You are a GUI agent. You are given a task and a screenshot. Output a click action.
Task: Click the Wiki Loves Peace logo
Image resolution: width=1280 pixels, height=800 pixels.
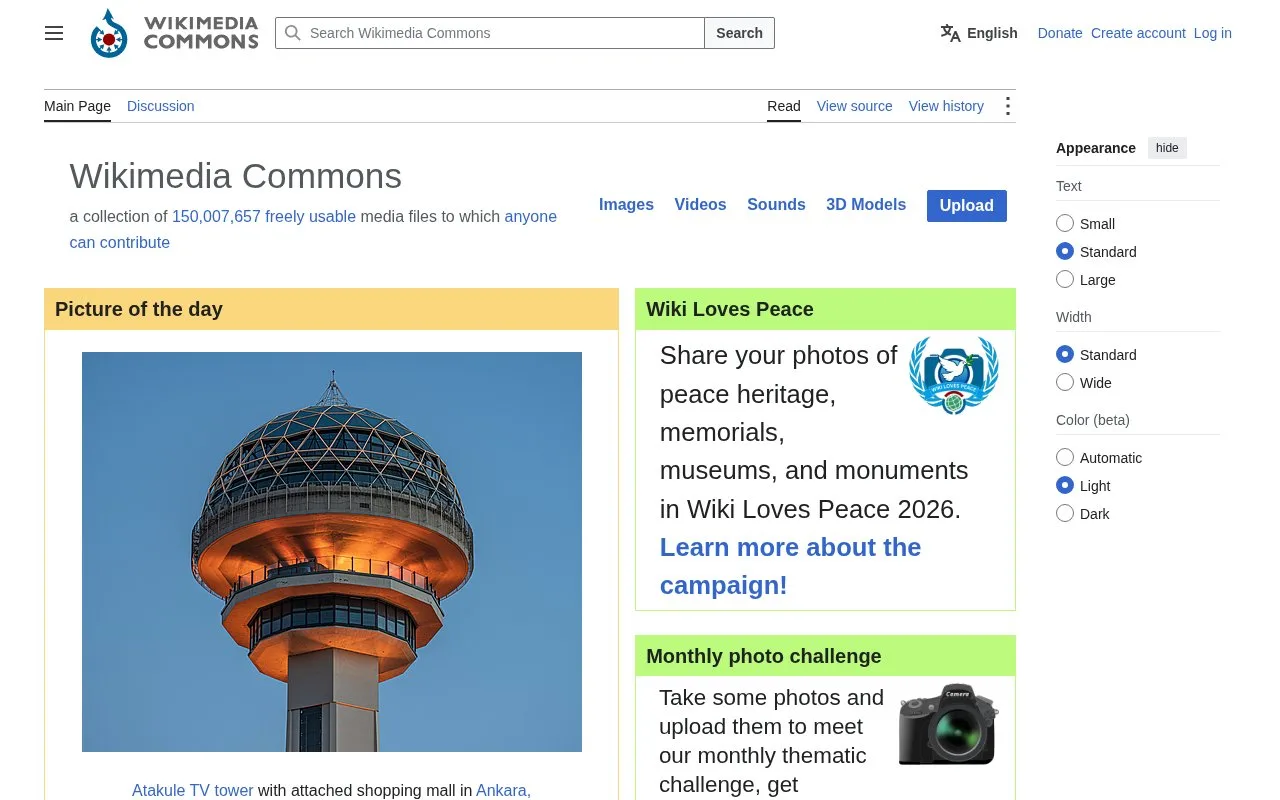coord(954,375)
